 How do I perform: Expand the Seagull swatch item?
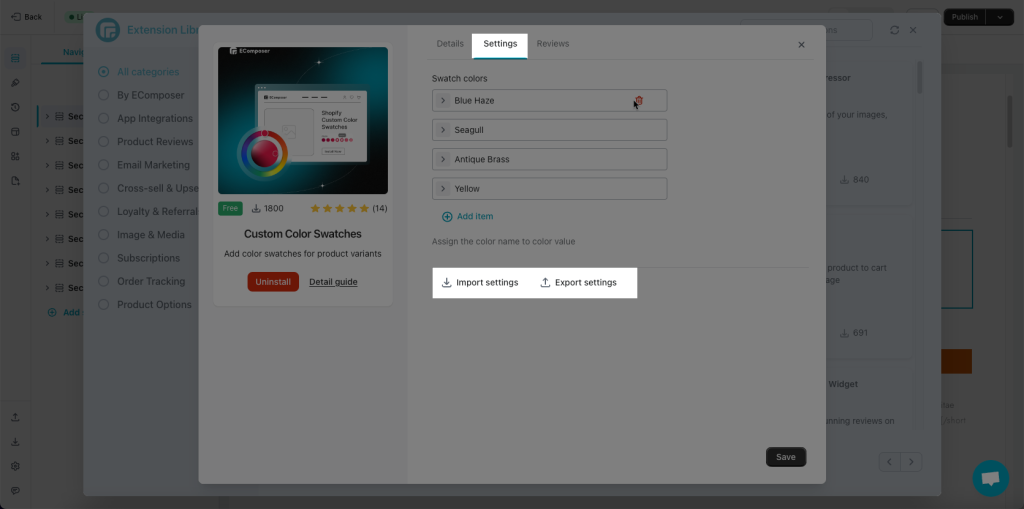(x=443, y=130)
